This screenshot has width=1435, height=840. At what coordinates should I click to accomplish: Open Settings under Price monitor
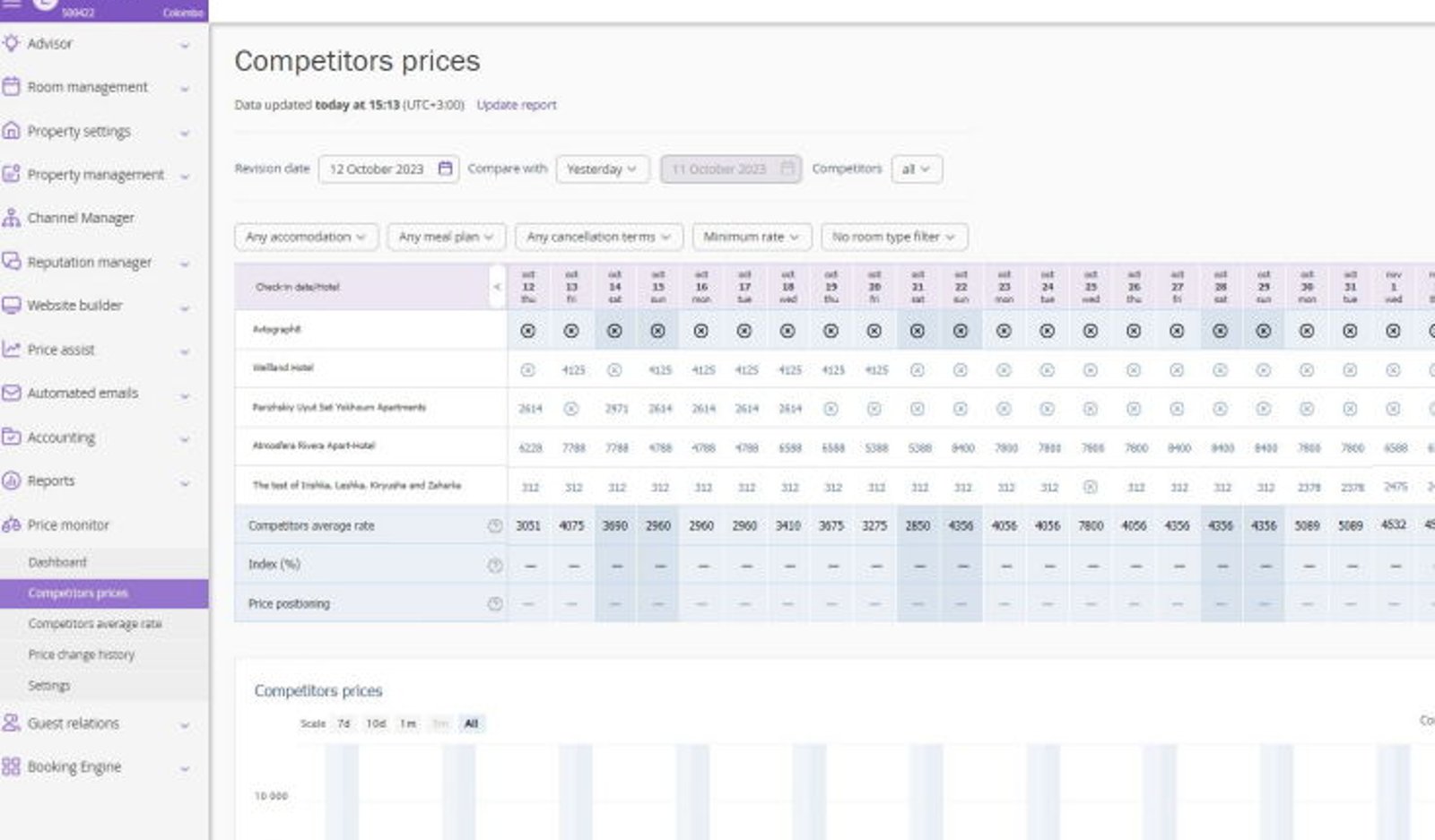[49, 685]
